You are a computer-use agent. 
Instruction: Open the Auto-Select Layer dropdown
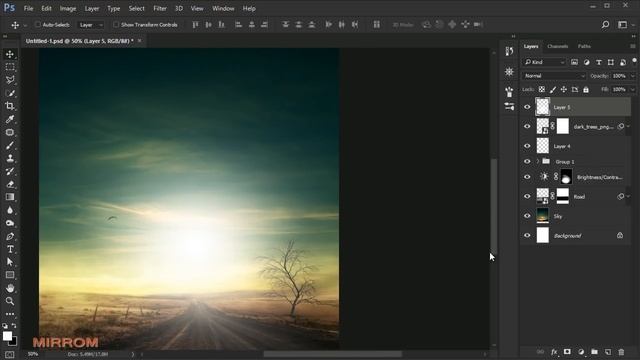point(91,25)
